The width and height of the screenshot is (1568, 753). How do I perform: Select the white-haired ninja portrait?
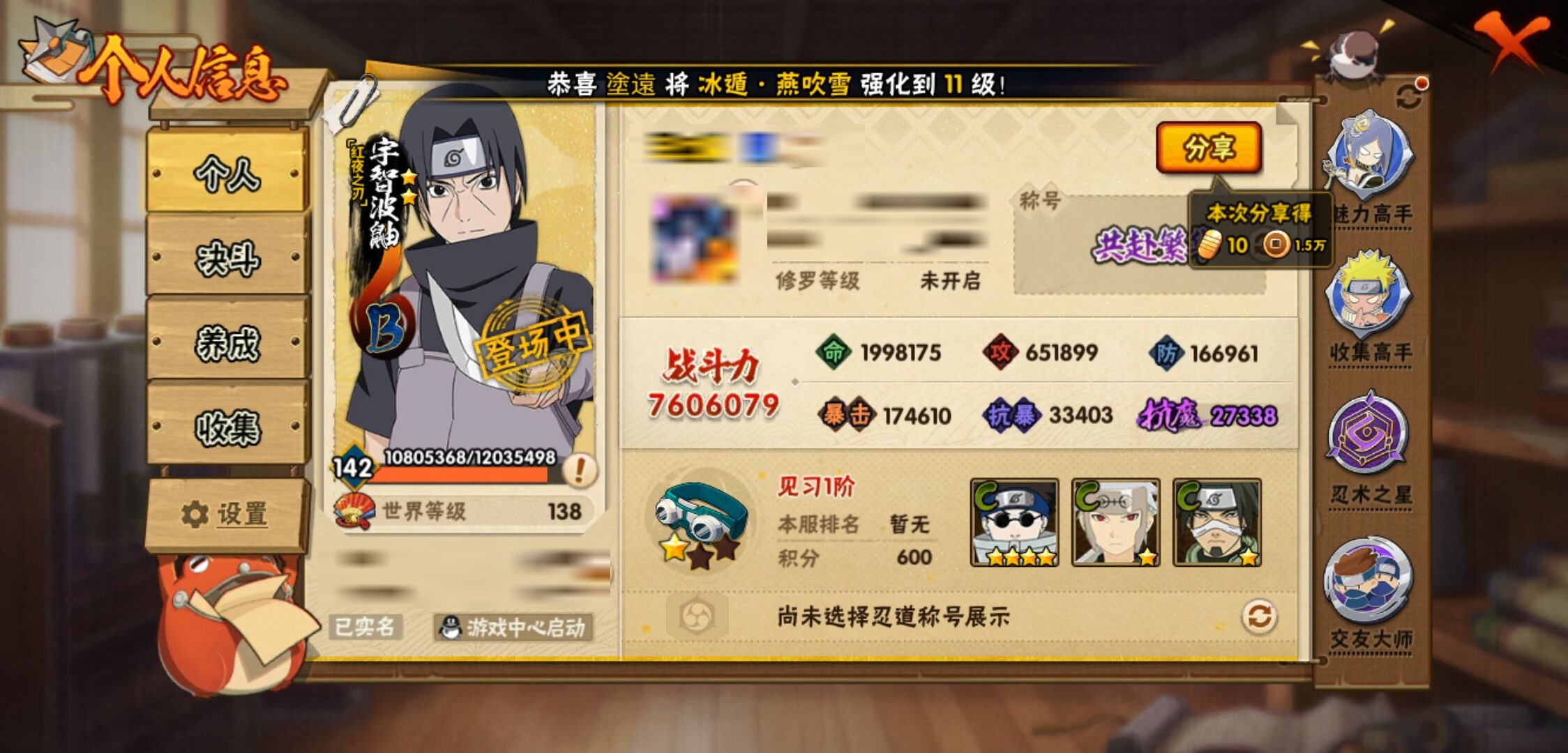coord(1116,522)
